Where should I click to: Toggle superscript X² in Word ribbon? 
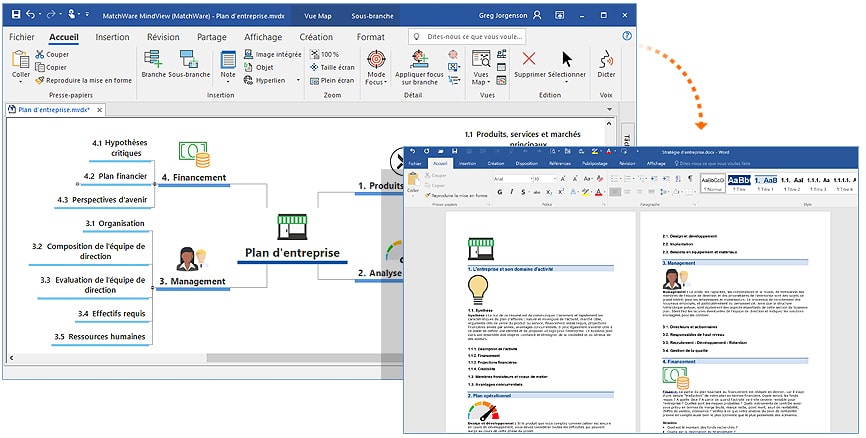click(x=561, y=192)
